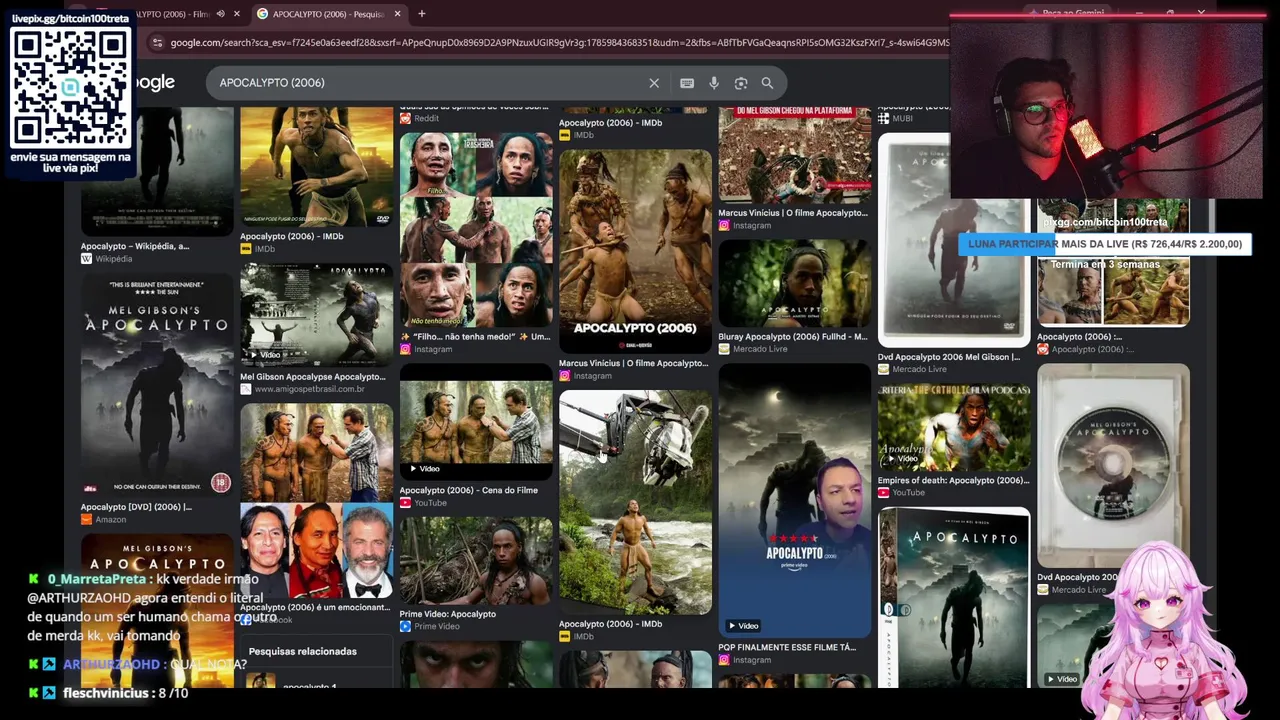Open the Apocalypto DVD disc in case image

[1113, 466]
